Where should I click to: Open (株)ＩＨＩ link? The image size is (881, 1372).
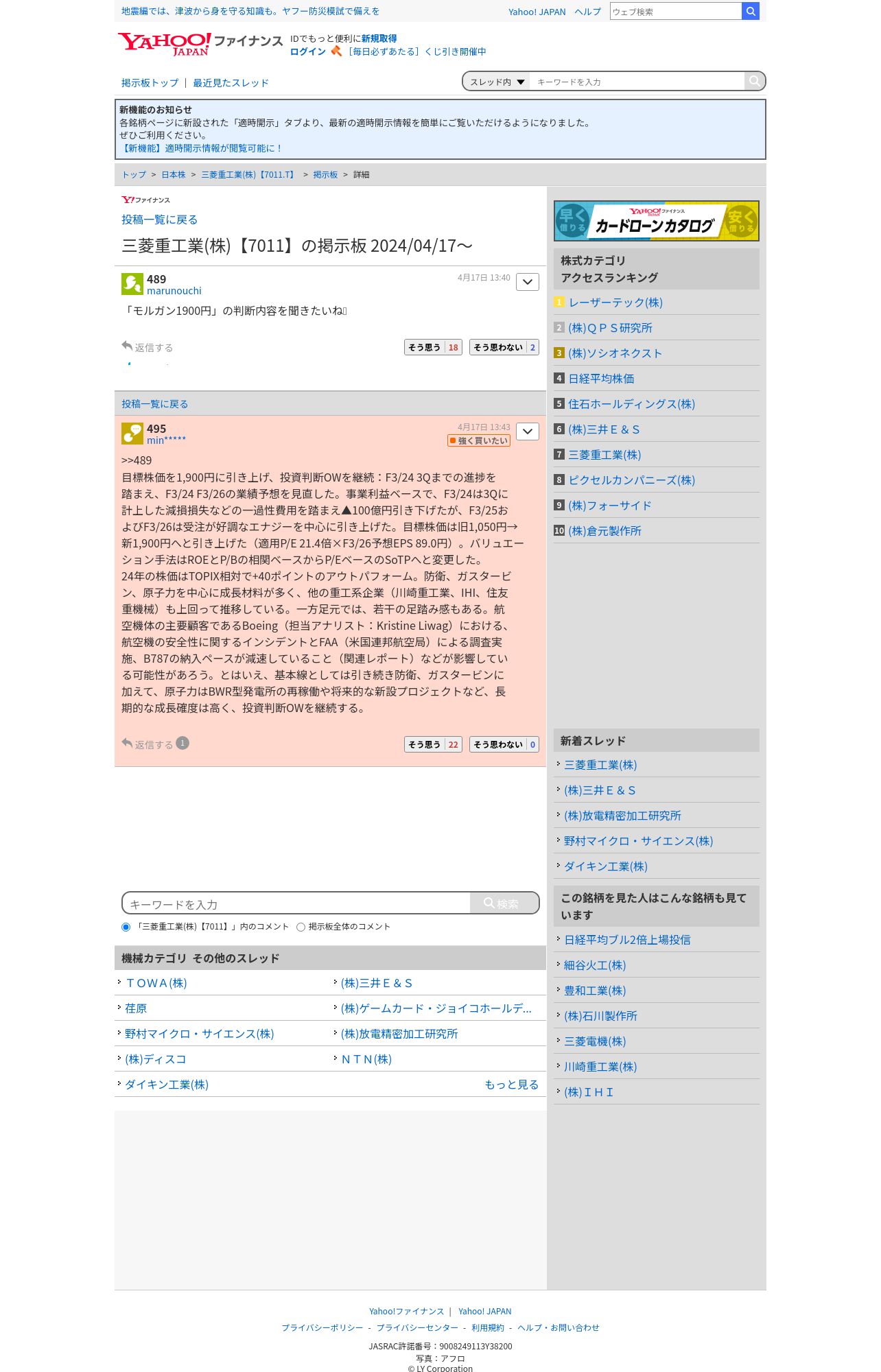click(589, 1092)
